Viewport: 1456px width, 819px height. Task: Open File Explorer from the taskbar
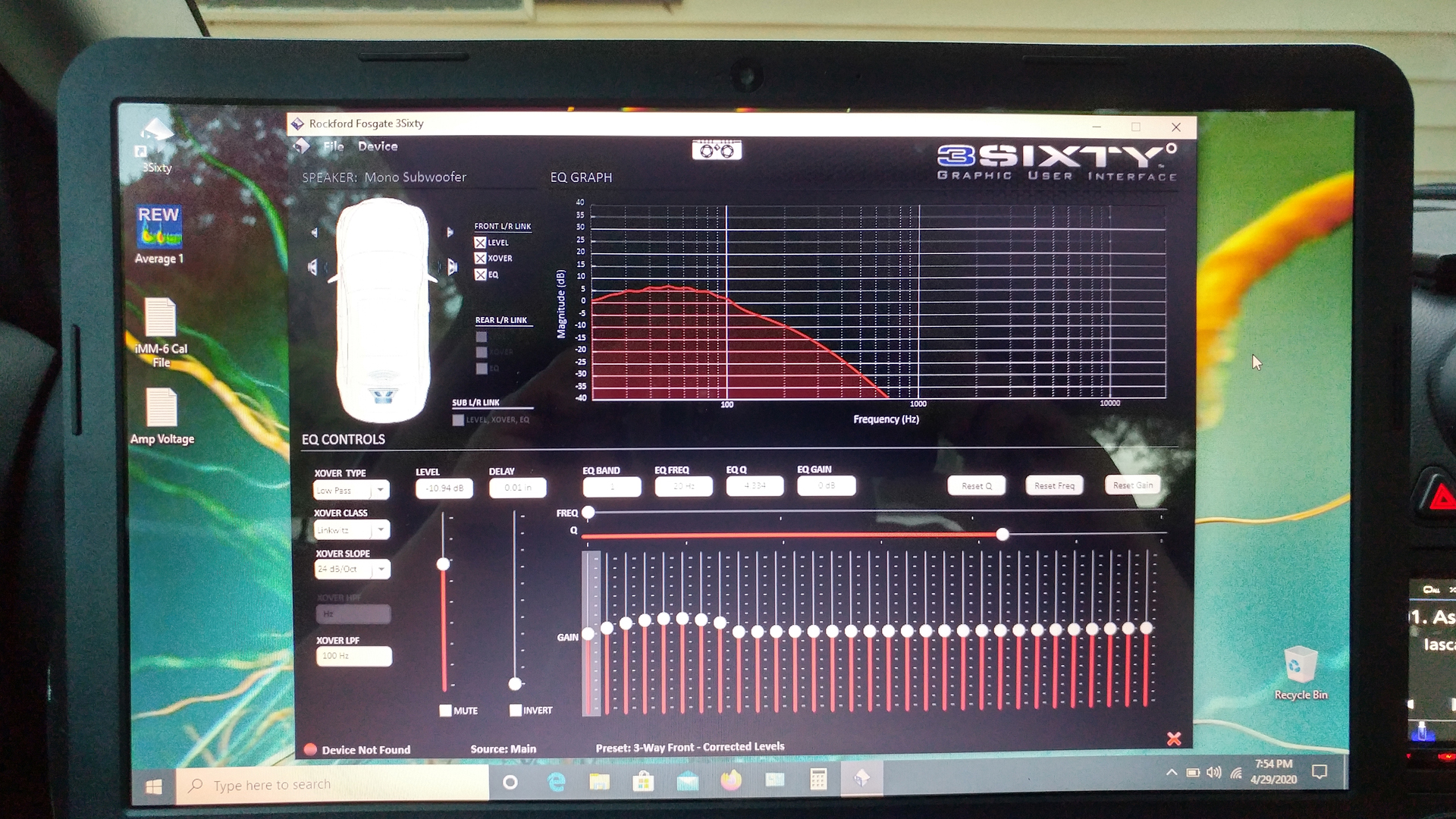click(x=600, y=781)
